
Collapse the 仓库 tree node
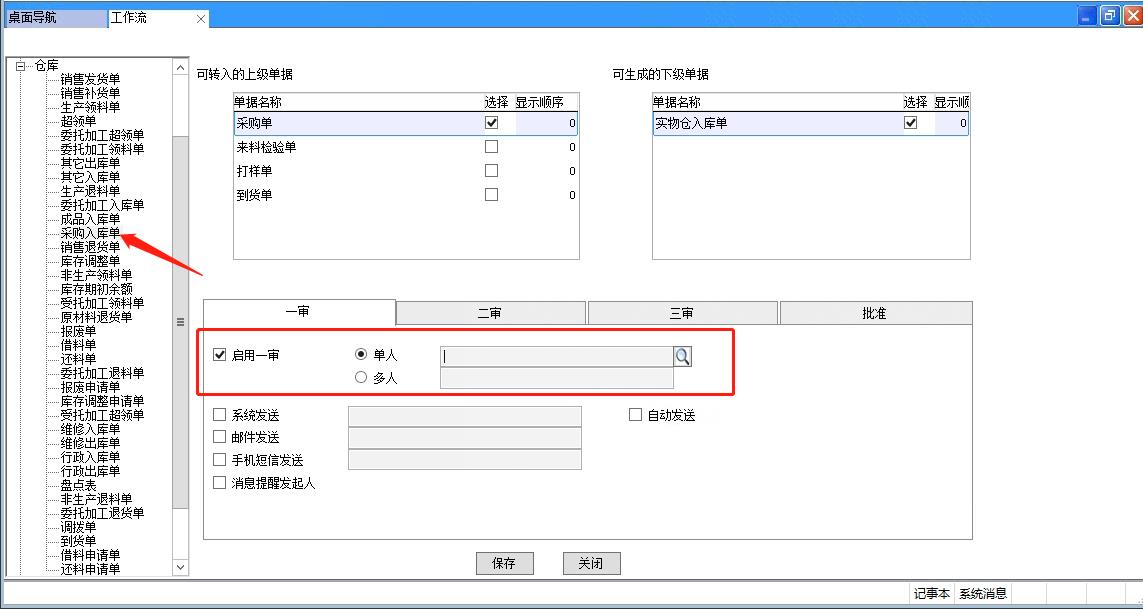(x=19, y=66)
